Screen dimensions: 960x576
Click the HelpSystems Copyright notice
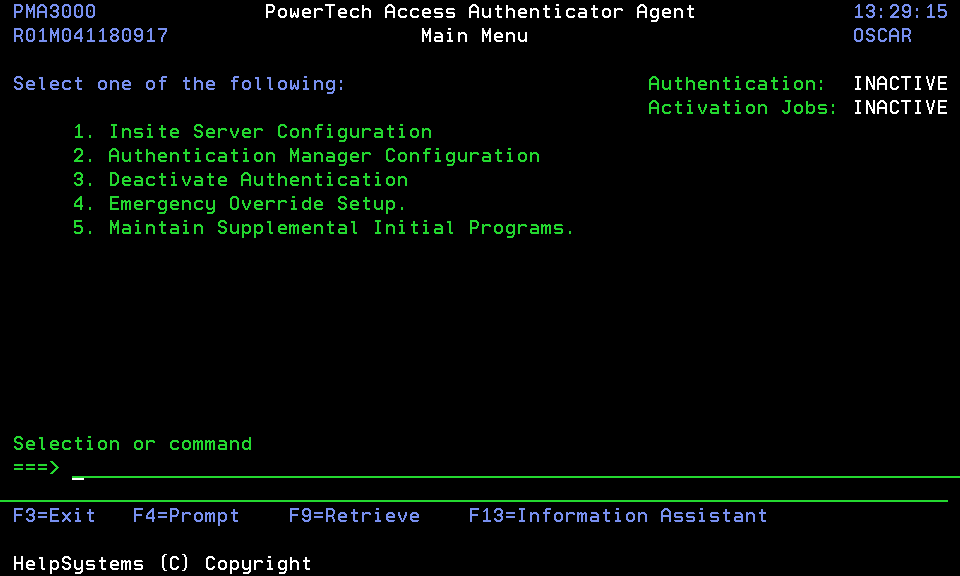[162, 564]
